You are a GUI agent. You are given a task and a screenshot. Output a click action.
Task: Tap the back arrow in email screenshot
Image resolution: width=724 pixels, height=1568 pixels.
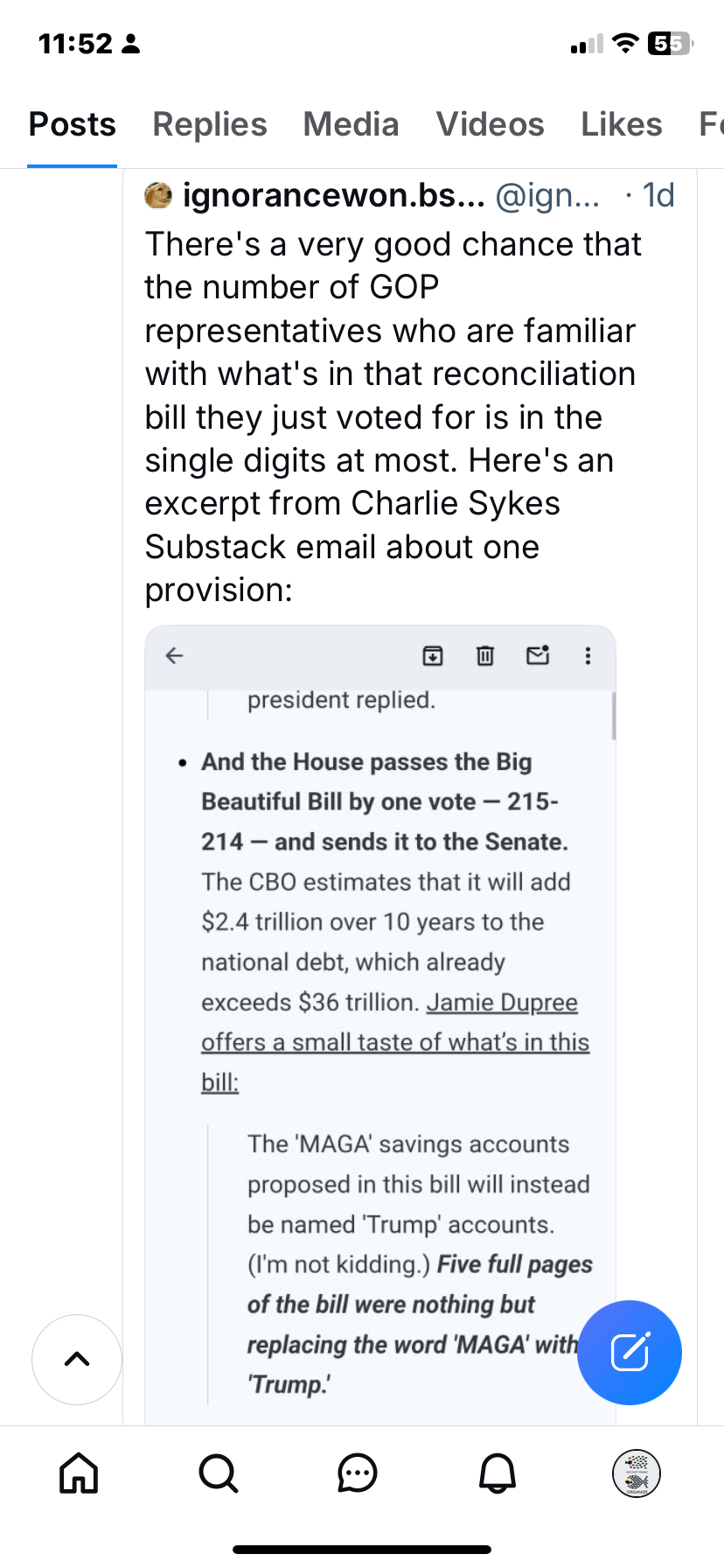[175, 655]
